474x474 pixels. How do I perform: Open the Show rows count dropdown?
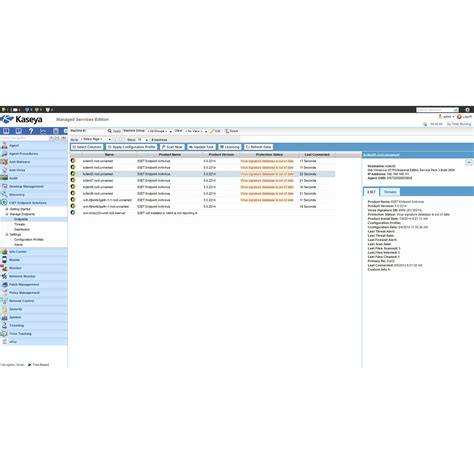click(142, 140)
